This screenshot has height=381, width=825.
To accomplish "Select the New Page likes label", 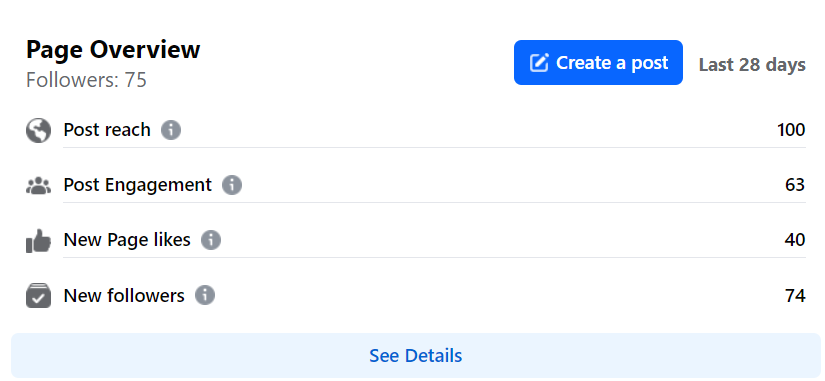I will click(x=127, y=240).
